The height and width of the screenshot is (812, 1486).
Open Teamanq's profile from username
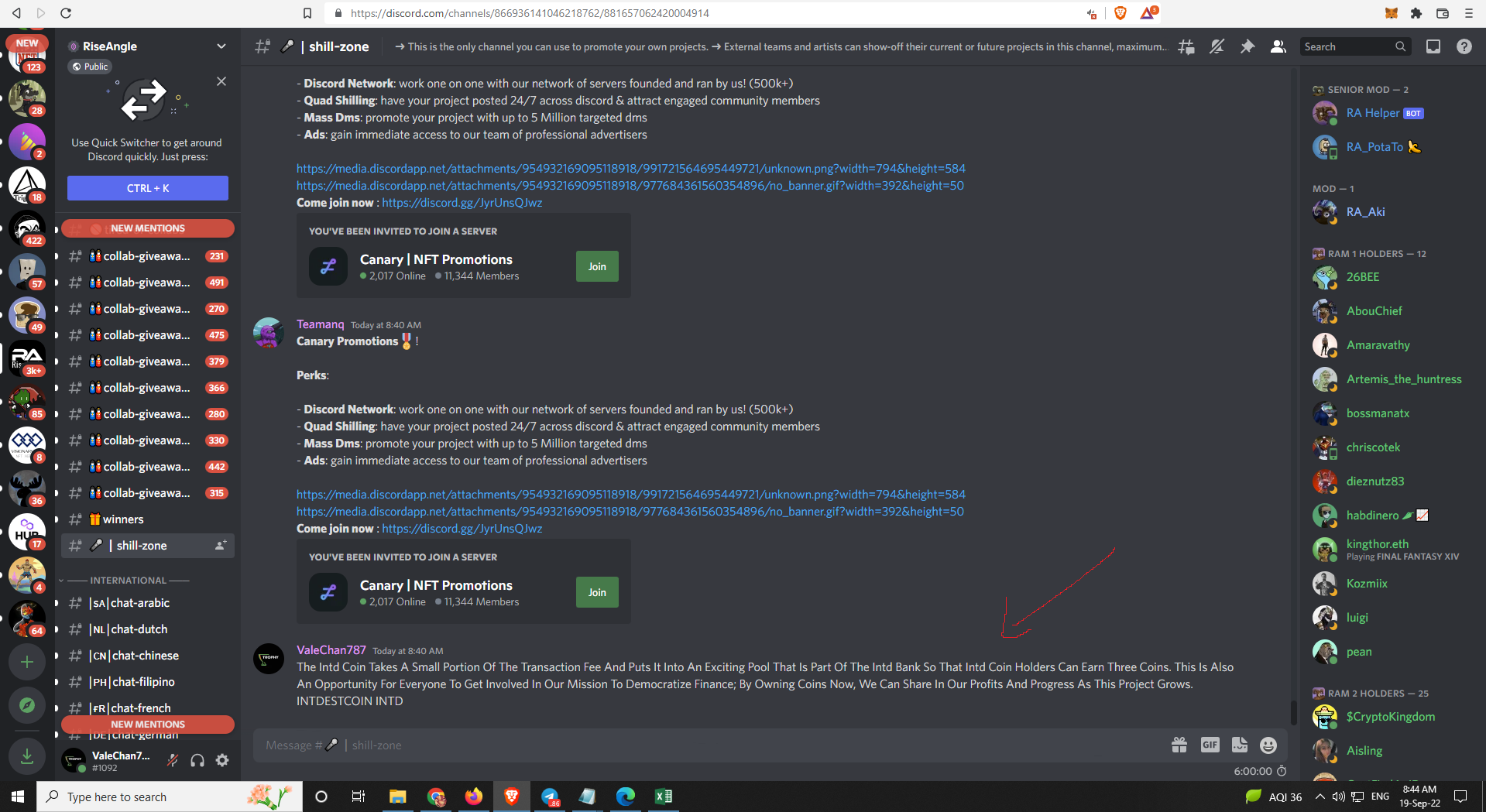tap(321, 324)
